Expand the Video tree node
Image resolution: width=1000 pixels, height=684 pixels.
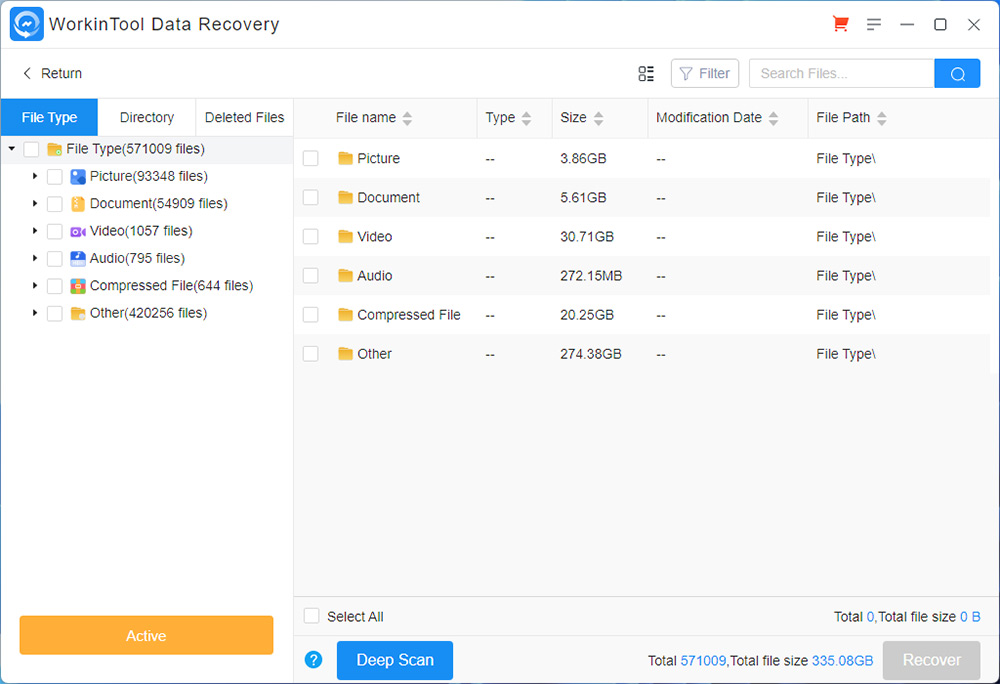pos(35,231)
